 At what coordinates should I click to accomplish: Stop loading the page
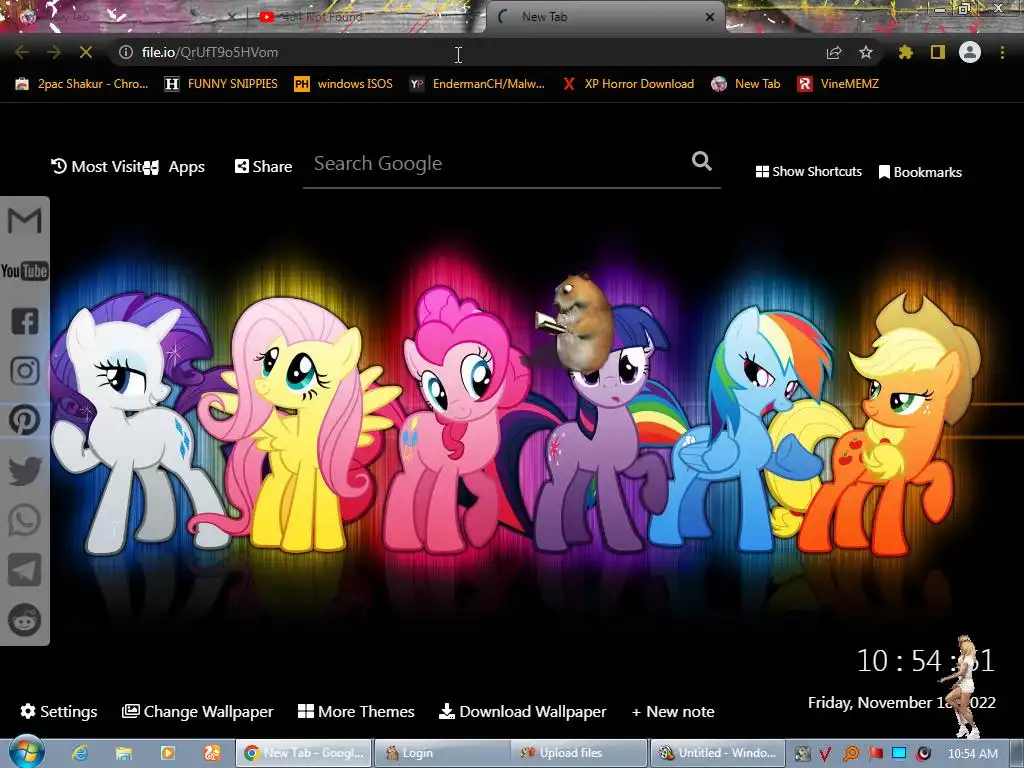point(86,52)
